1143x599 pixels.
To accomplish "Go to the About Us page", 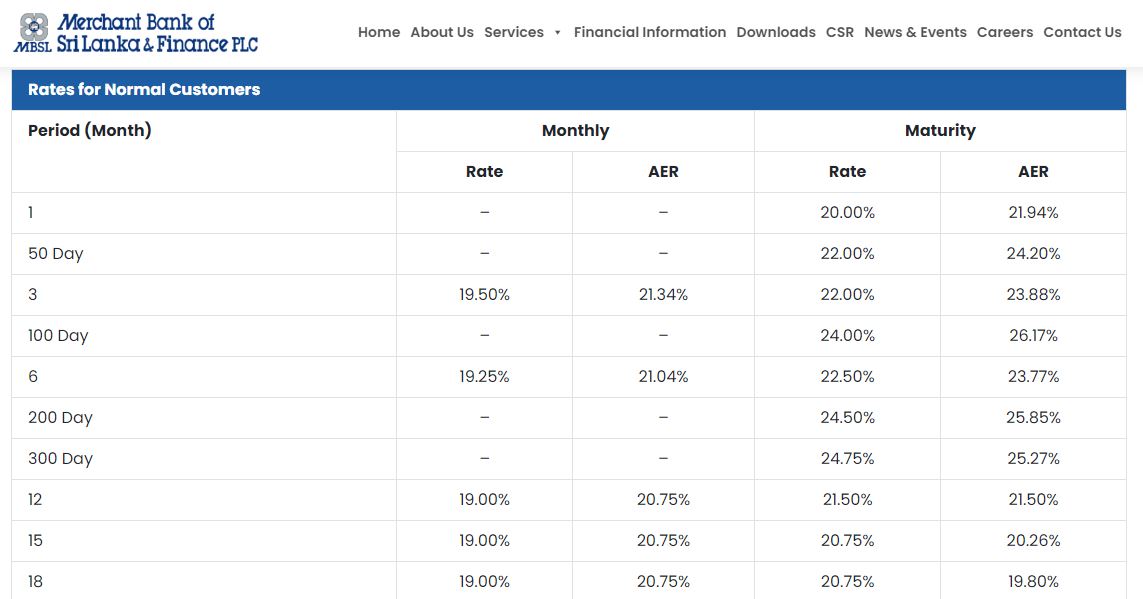I will tap(442, 32).
